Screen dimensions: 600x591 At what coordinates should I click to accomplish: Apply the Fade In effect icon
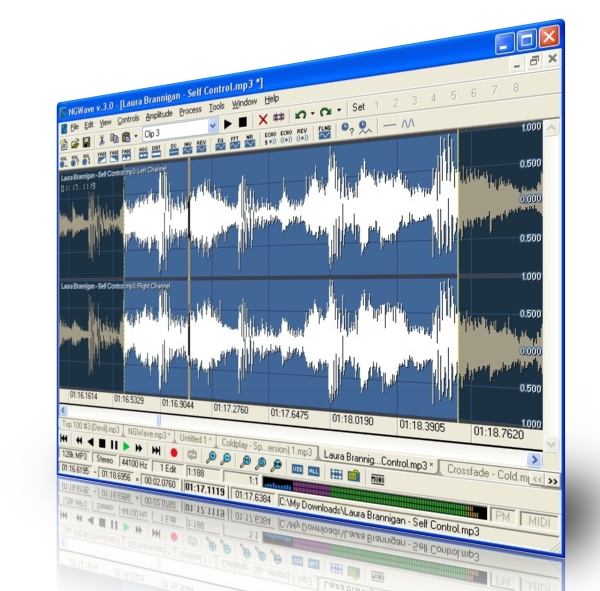tap(102, 158)
